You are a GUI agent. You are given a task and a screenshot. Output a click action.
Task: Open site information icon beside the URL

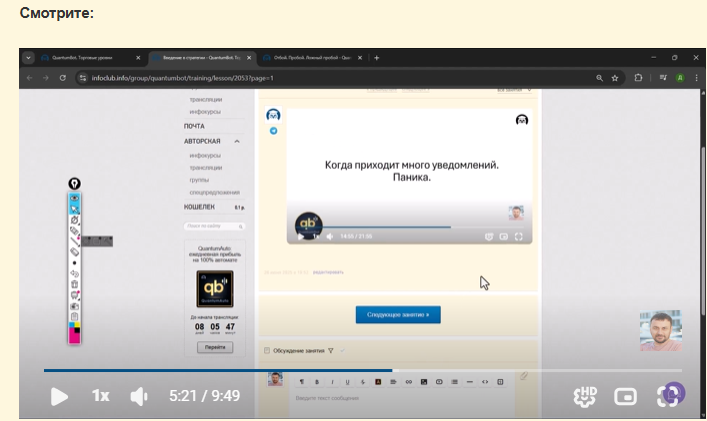[83, 78]
